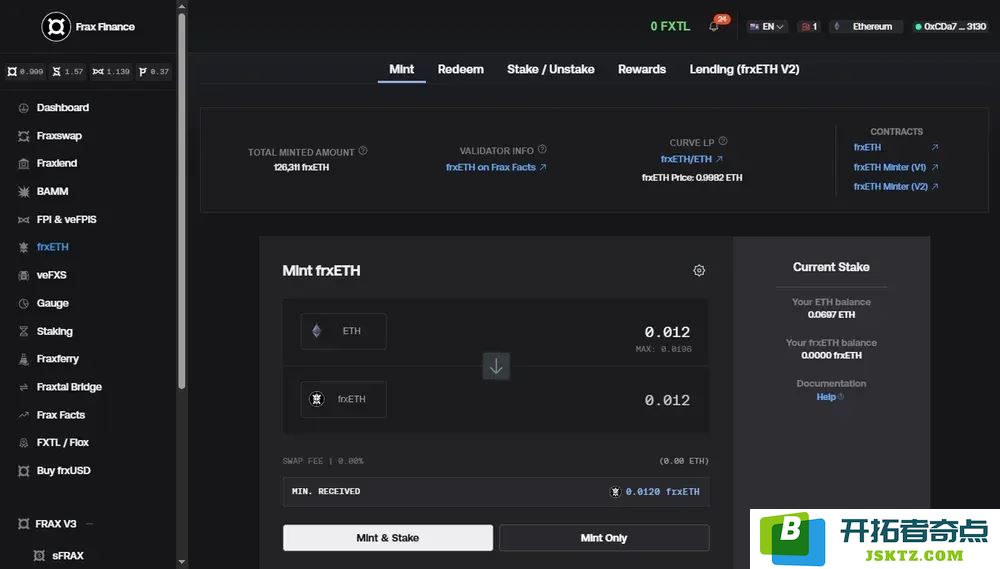Click the 0 FXTL balance indicator
The width and height of the screenshot is (1000, 569).
click(670, 26)
